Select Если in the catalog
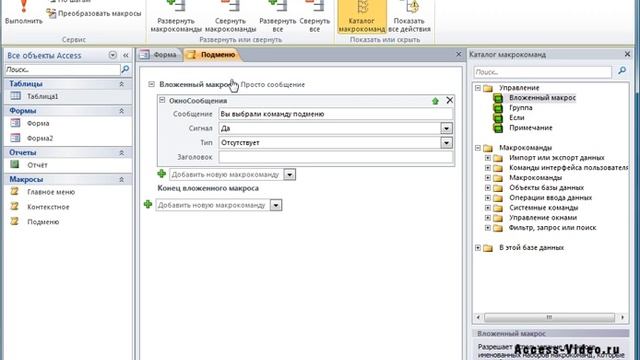Image resolution: width=640 pixels, height=360 pixels. click(x=516, y=118)
